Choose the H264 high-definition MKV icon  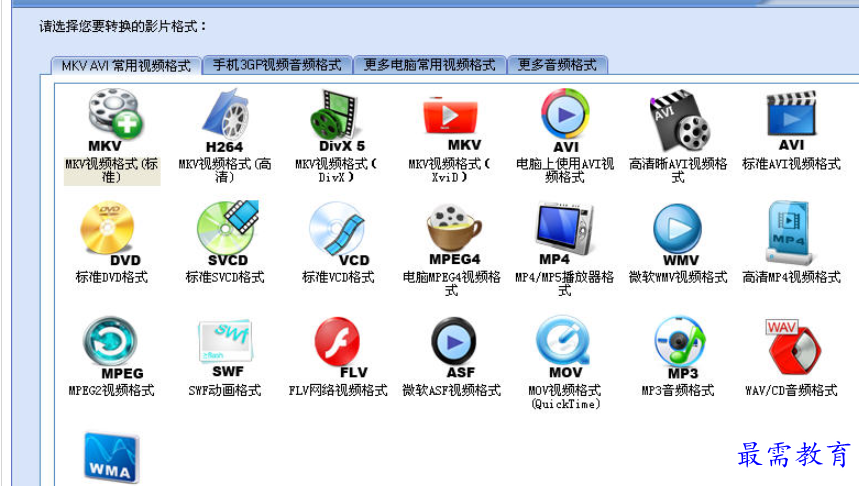pyautogui.click(x=226, y=121)
